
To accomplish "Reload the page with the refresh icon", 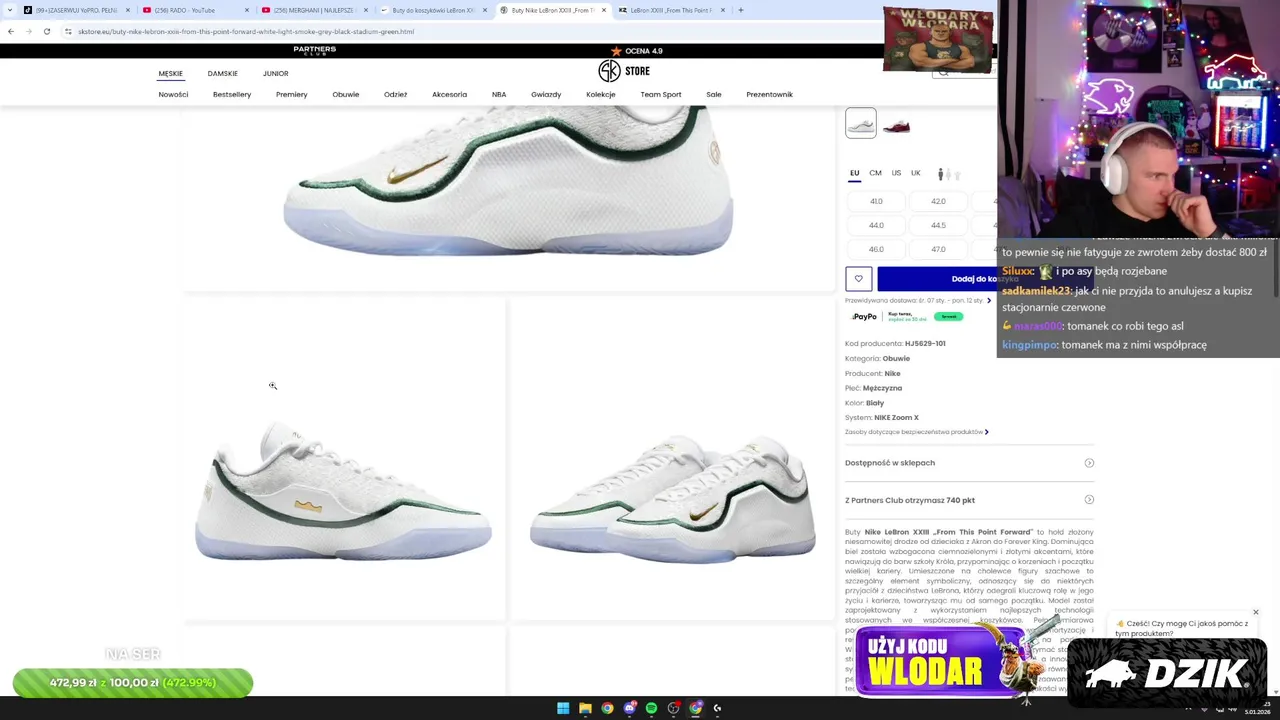I will [x=46, y=31].
